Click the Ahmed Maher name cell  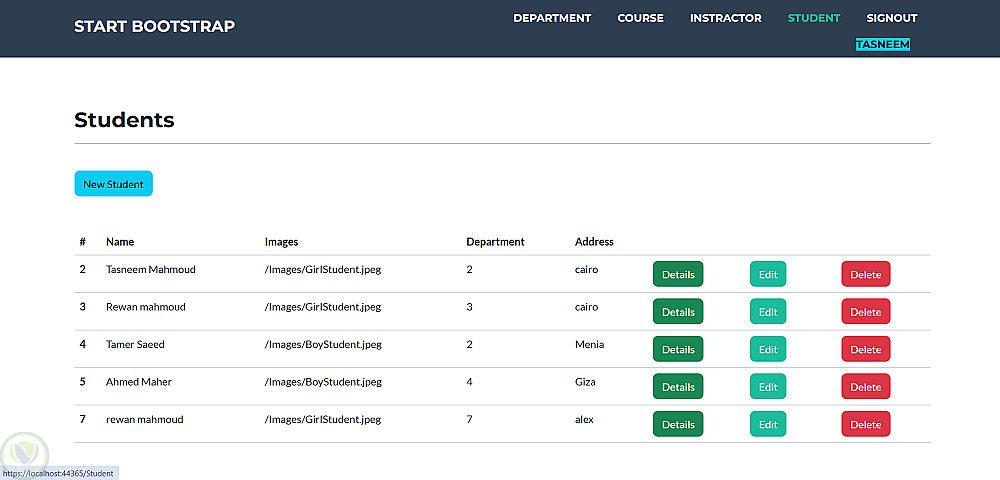pyautogui.click(x=139, y=382)
